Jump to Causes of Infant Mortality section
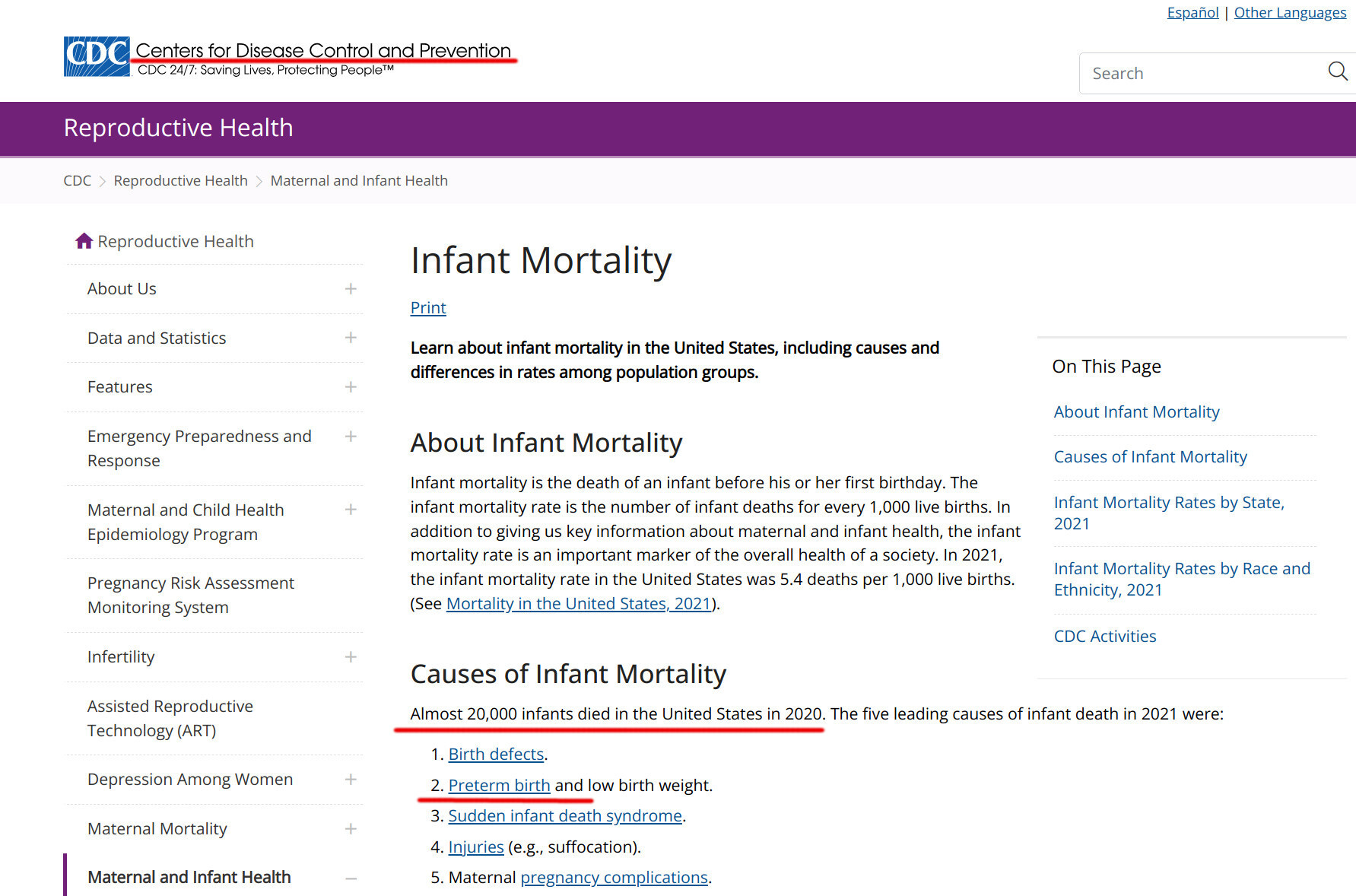Screen dimensions: 1356x896 pyautogui.click(x=1150, y=456)
